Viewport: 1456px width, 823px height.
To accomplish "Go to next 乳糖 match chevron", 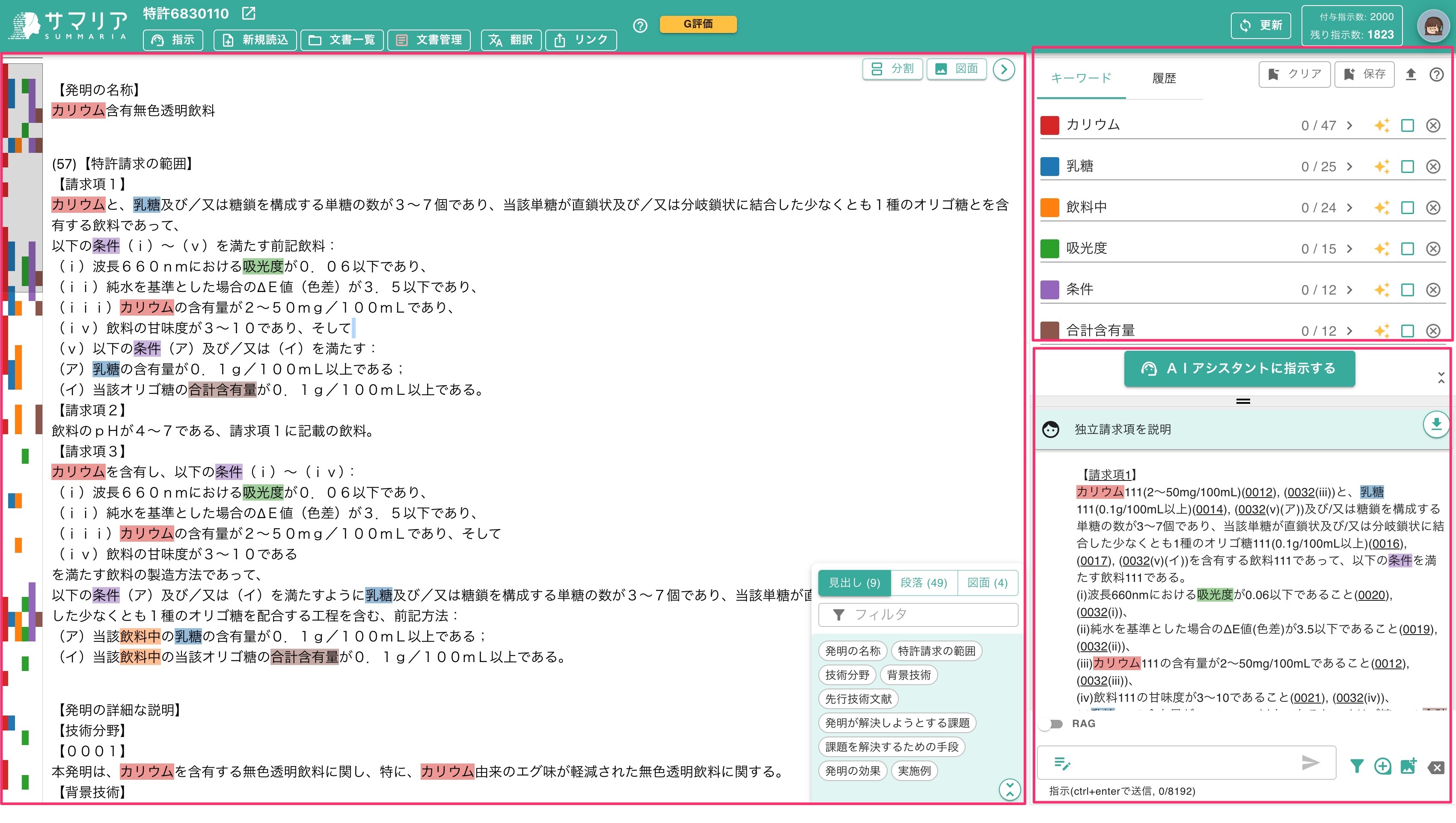I will 1350,166.
